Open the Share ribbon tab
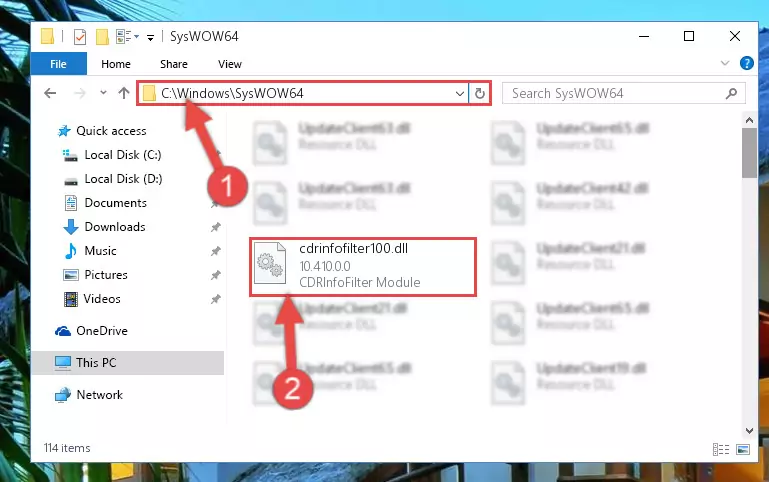 (x=174, y=64)
